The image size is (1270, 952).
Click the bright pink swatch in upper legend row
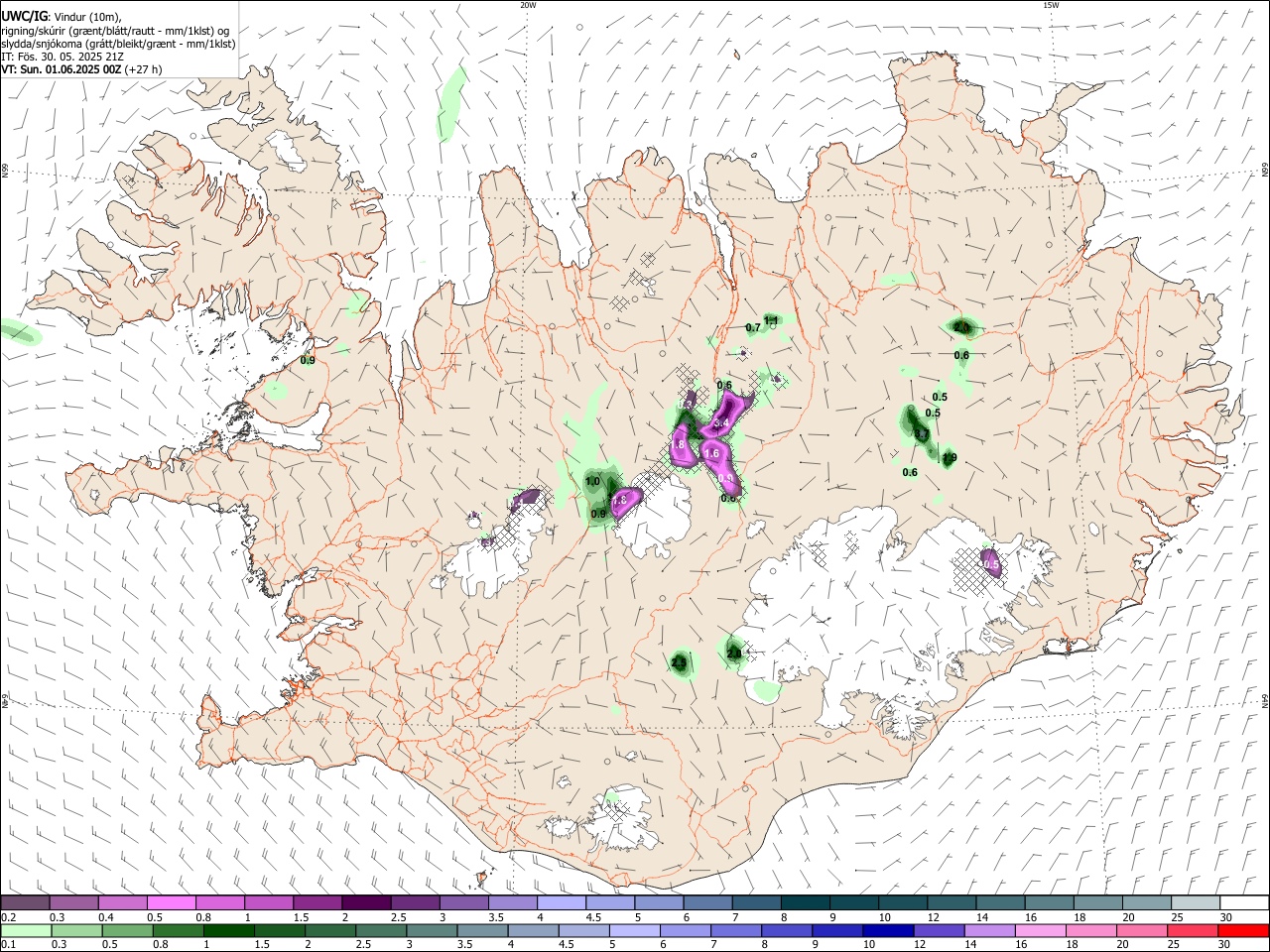(171, 902)
